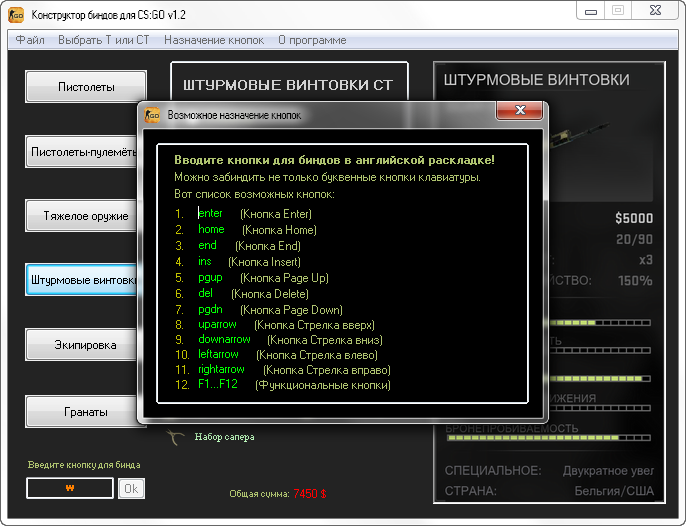Open the Файл menu
Image resolution: width=686 pixels, height=526 pixels.
[30, 40]
